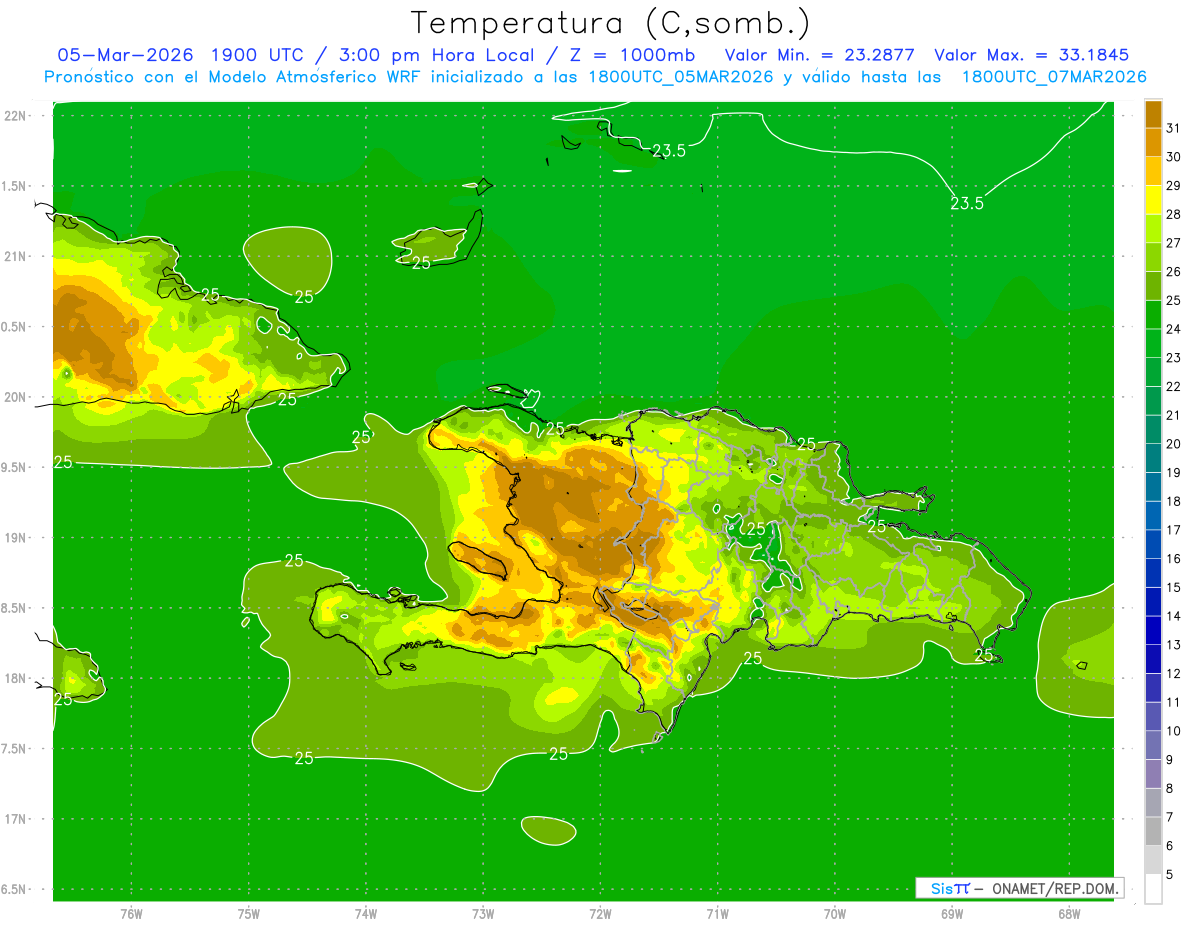Click the "1800UTC_07MAR2026" valid-until timestamp
The image size is (1200, 927).
[1054, 77]
